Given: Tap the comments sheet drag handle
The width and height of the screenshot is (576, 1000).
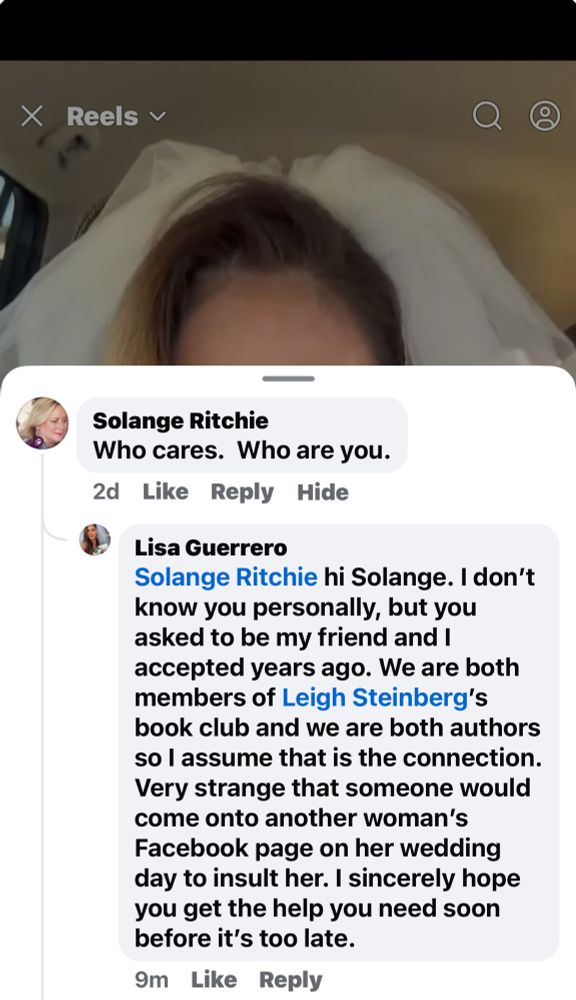Looking at the screenshot, I should click(x=288, y=379).
